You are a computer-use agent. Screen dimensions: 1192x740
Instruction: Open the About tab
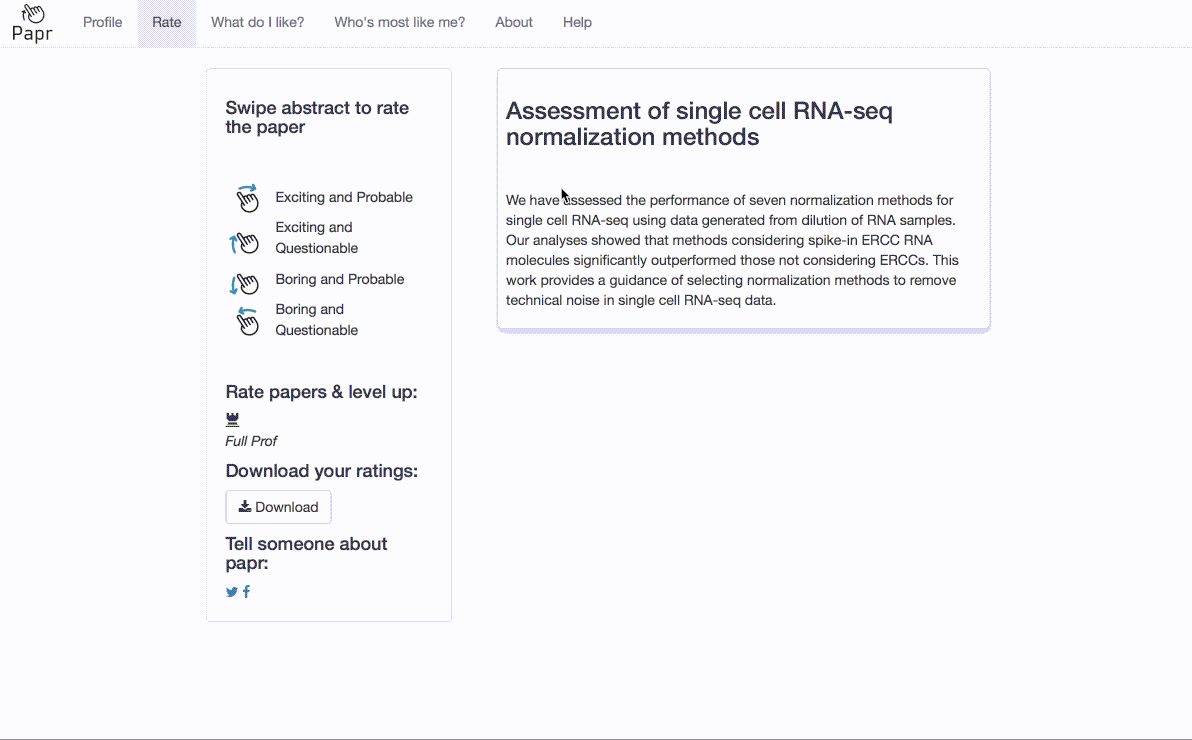click(514, 23)
